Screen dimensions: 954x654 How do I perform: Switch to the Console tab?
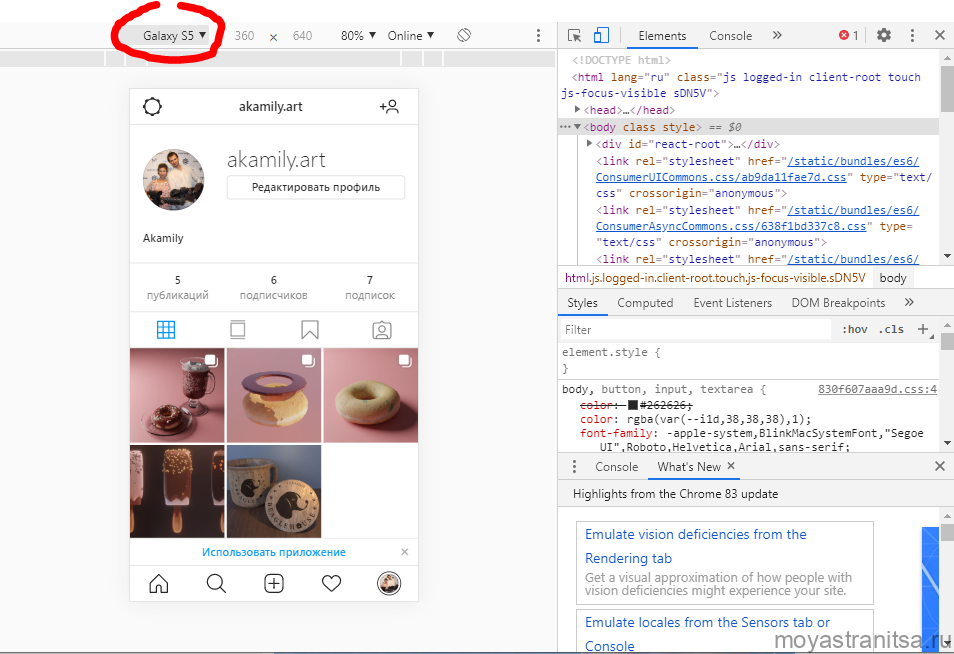[x=730, y=35]
